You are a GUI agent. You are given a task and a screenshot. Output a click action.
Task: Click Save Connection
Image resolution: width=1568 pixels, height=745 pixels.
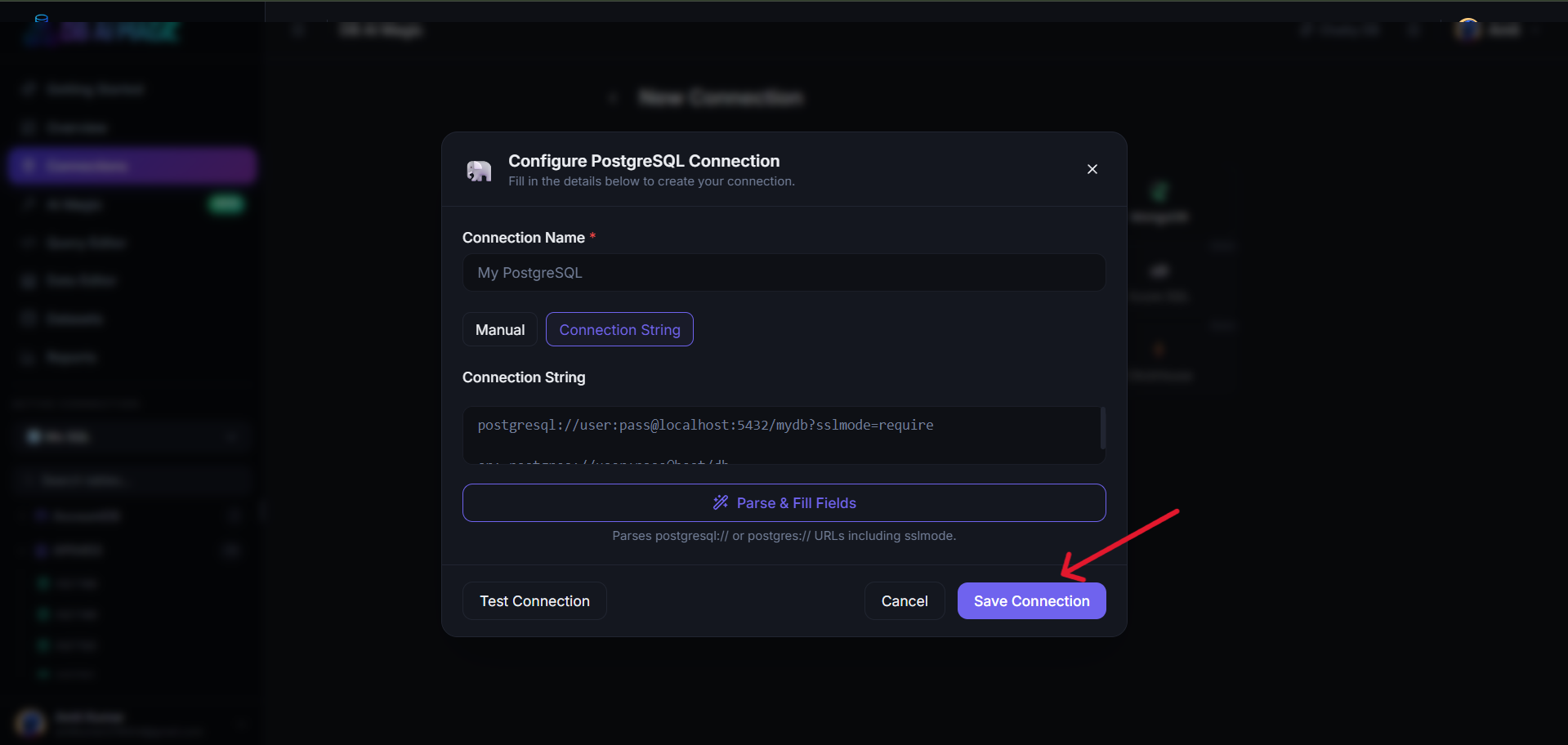pyautogui.click(x=1031, y=600)
